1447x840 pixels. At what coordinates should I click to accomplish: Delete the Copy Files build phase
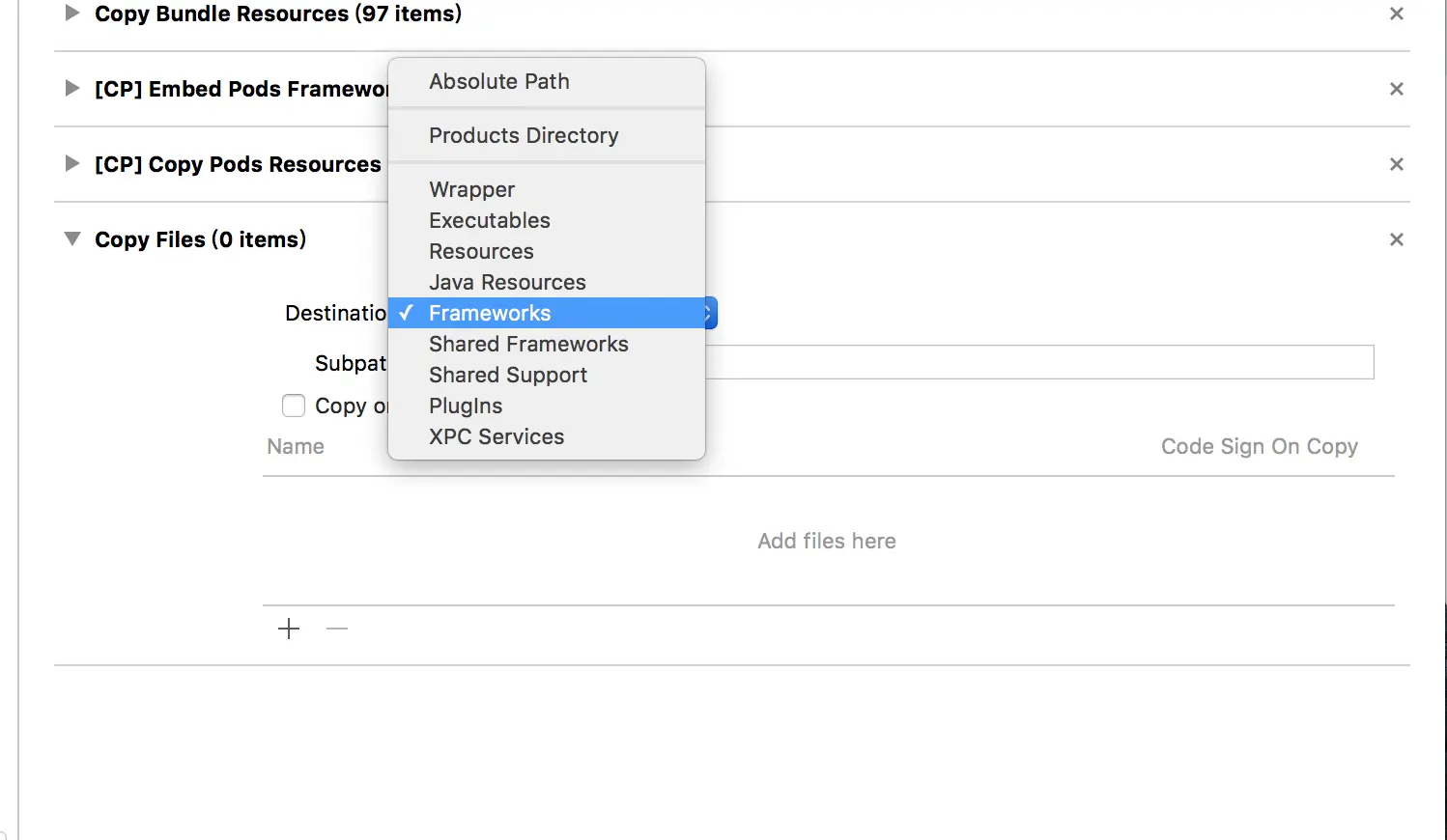point(1396,239)
